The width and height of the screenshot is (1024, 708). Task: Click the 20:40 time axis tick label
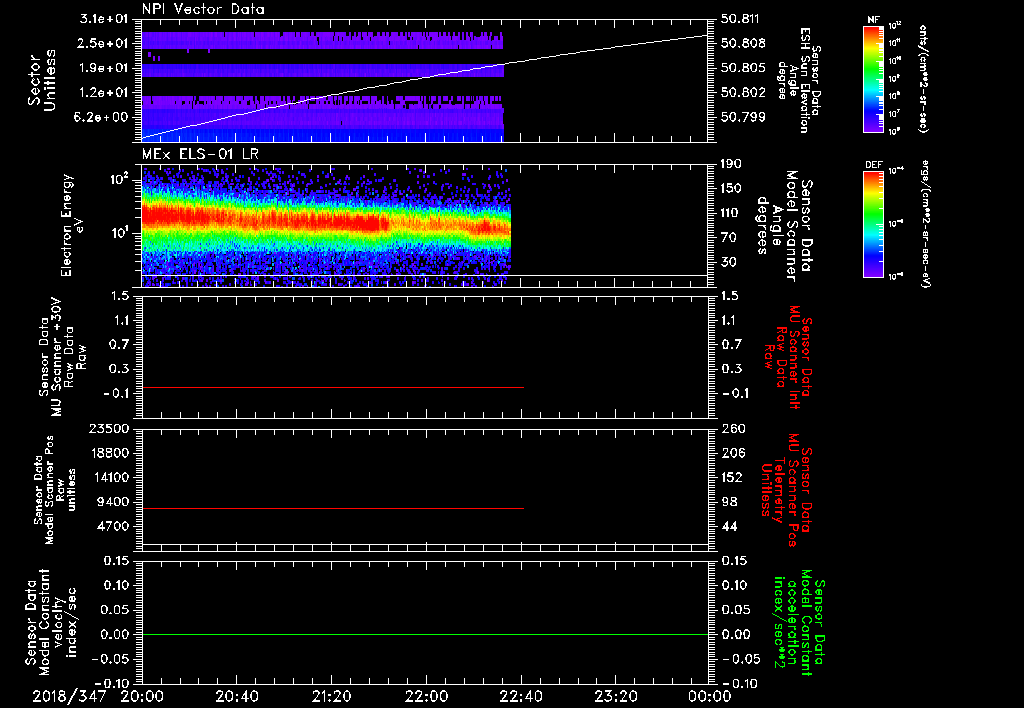coord(237,696)
